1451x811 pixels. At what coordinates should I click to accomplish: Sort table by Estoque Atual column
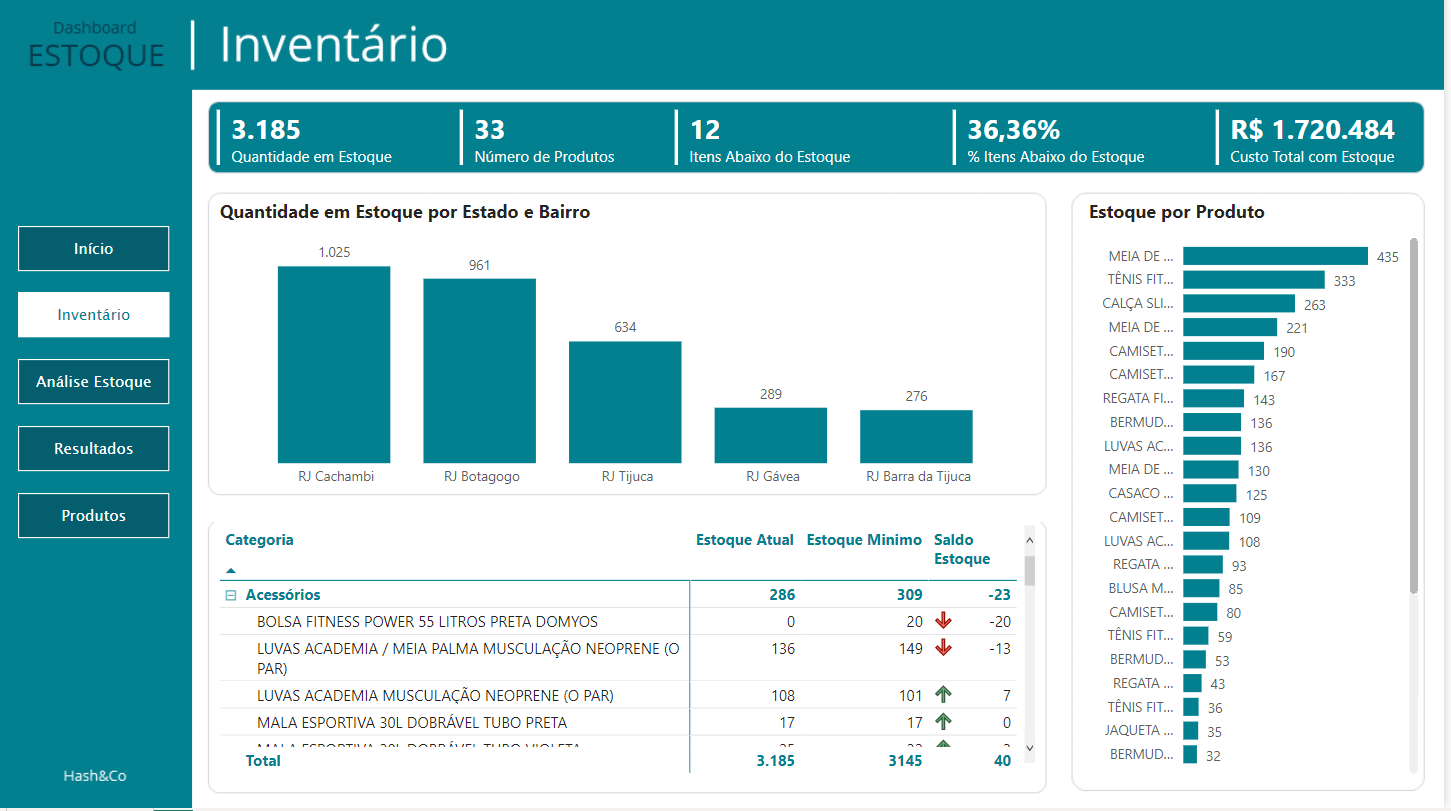click(x=744, y=540)
